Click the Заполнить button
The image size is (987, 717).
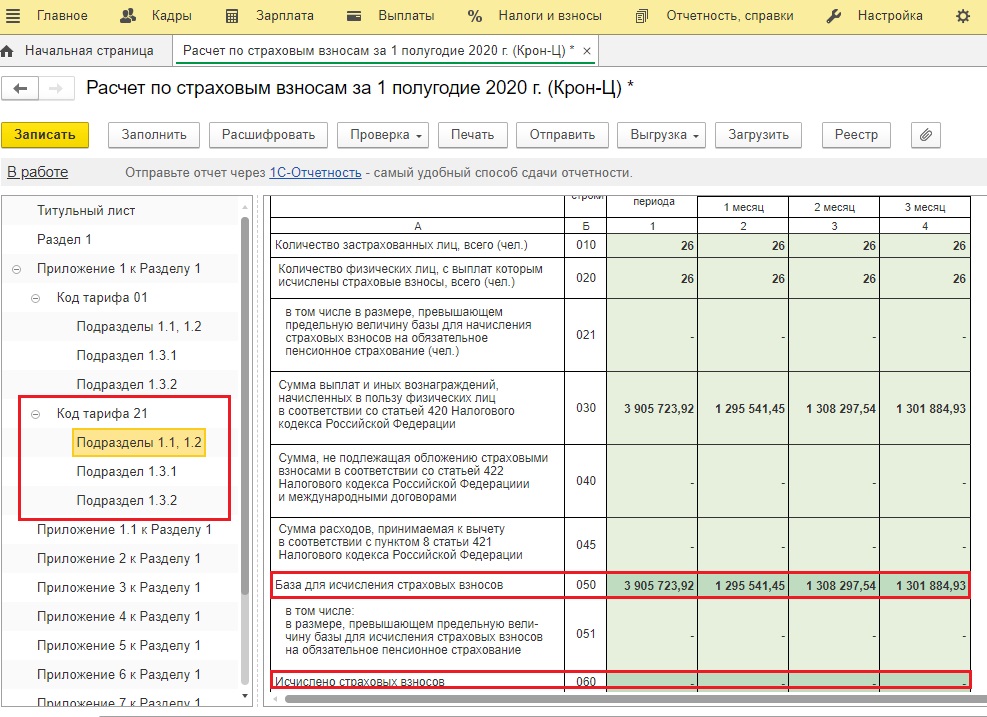(x=154, y=135)
